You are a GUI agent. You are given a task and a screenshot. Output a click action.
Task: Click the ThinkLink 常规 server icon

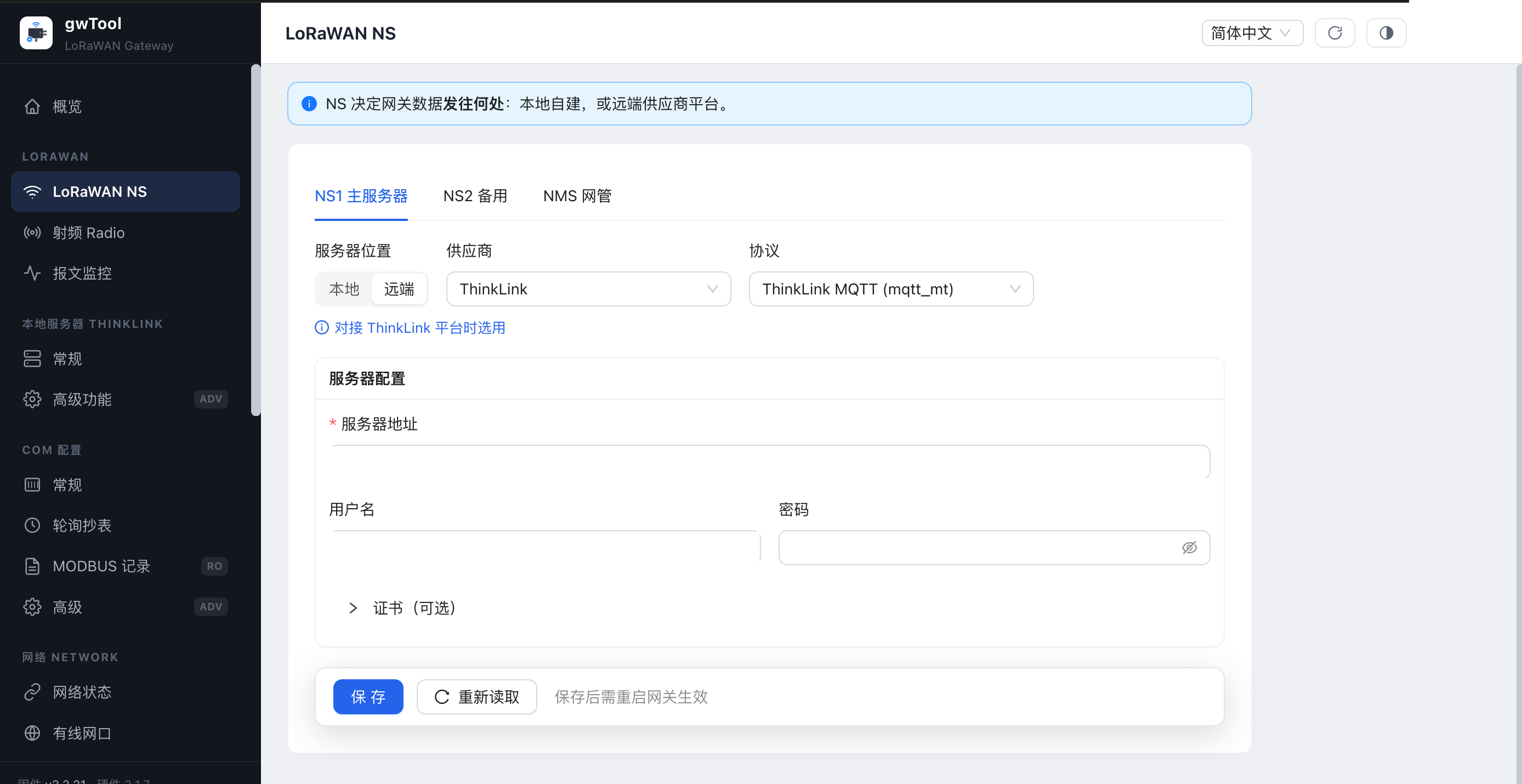point(32,359)
